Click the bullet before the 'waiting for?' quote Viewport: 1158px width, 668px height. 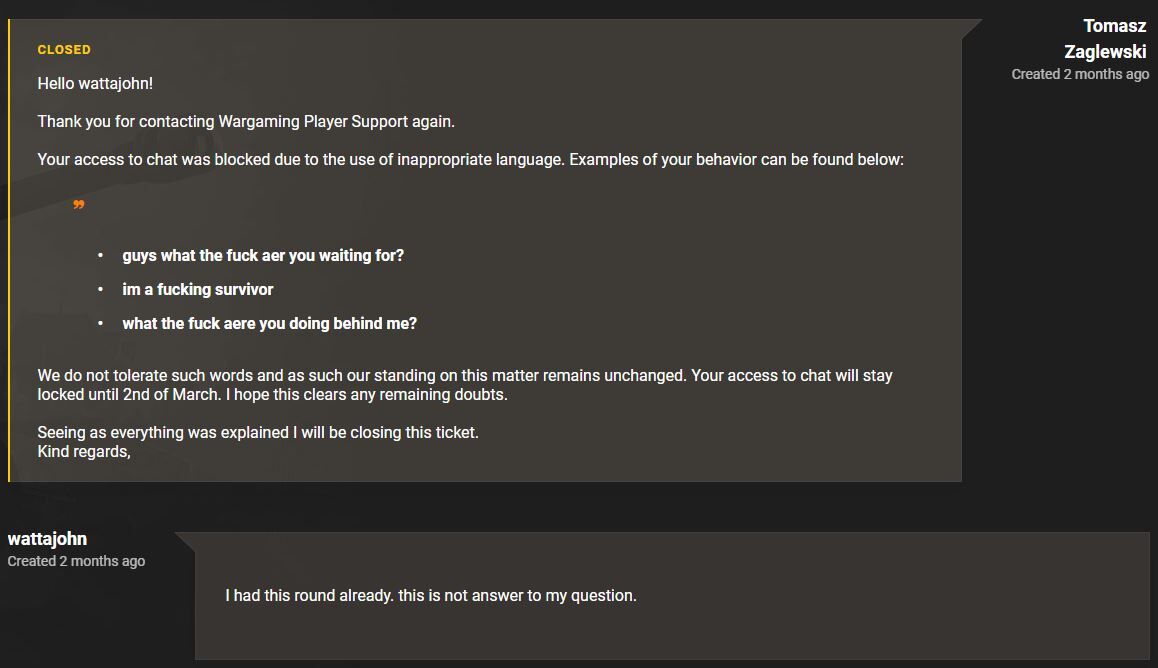click(101, 255)
